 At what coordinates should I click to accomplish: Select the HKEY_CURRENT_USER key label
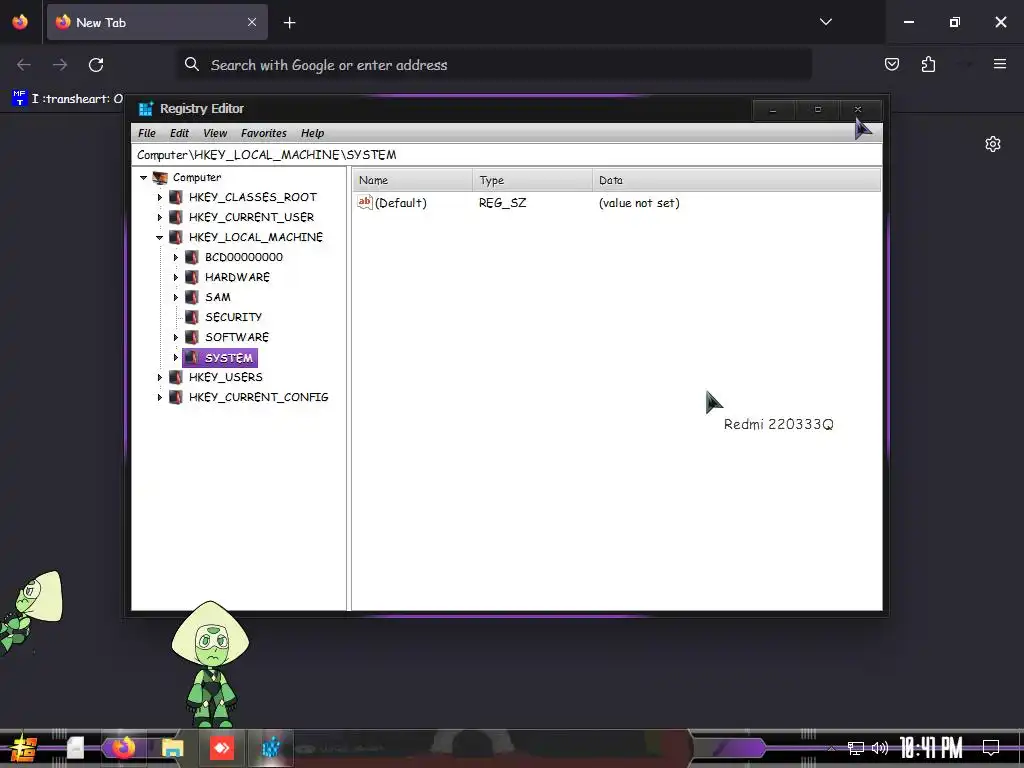[251, 217]
